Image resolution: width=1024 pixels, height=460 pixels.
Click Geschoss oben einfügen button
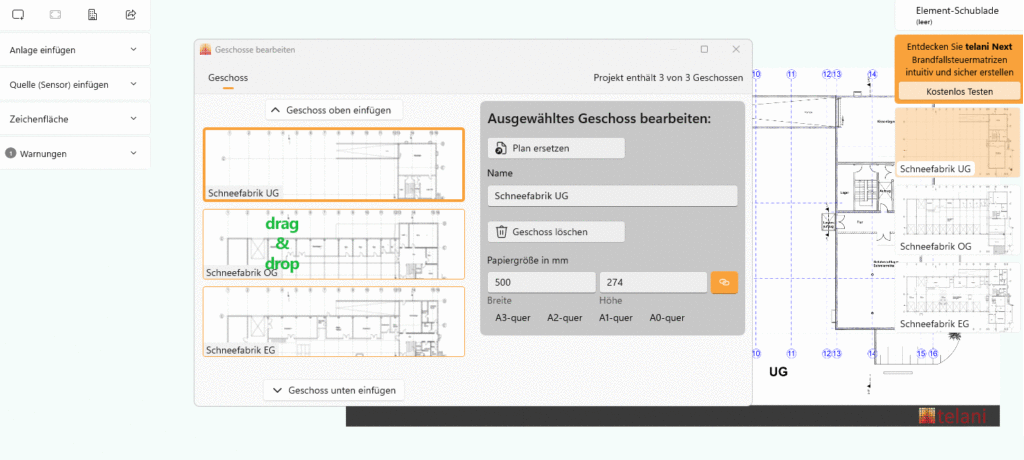point(335,110)
